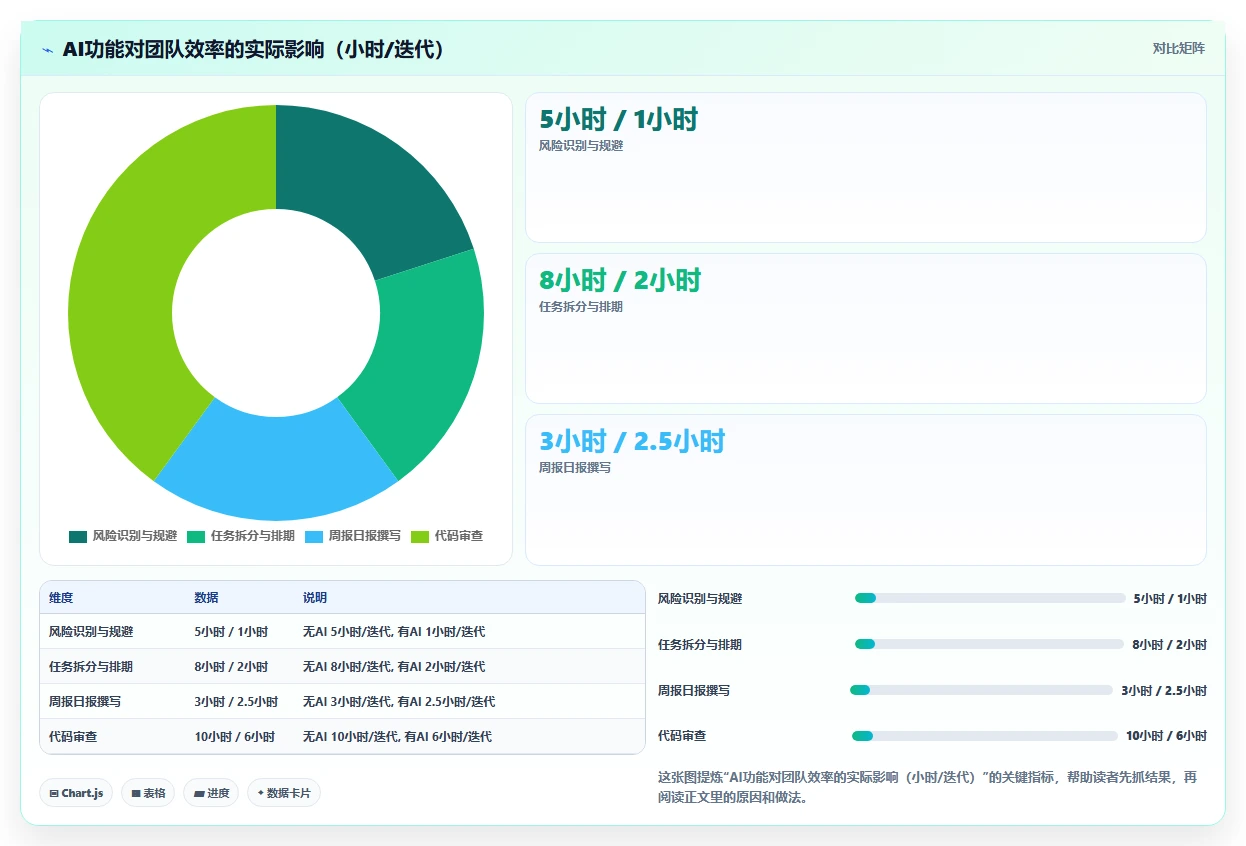Click the 维度 column header

(x=61, y=598)
